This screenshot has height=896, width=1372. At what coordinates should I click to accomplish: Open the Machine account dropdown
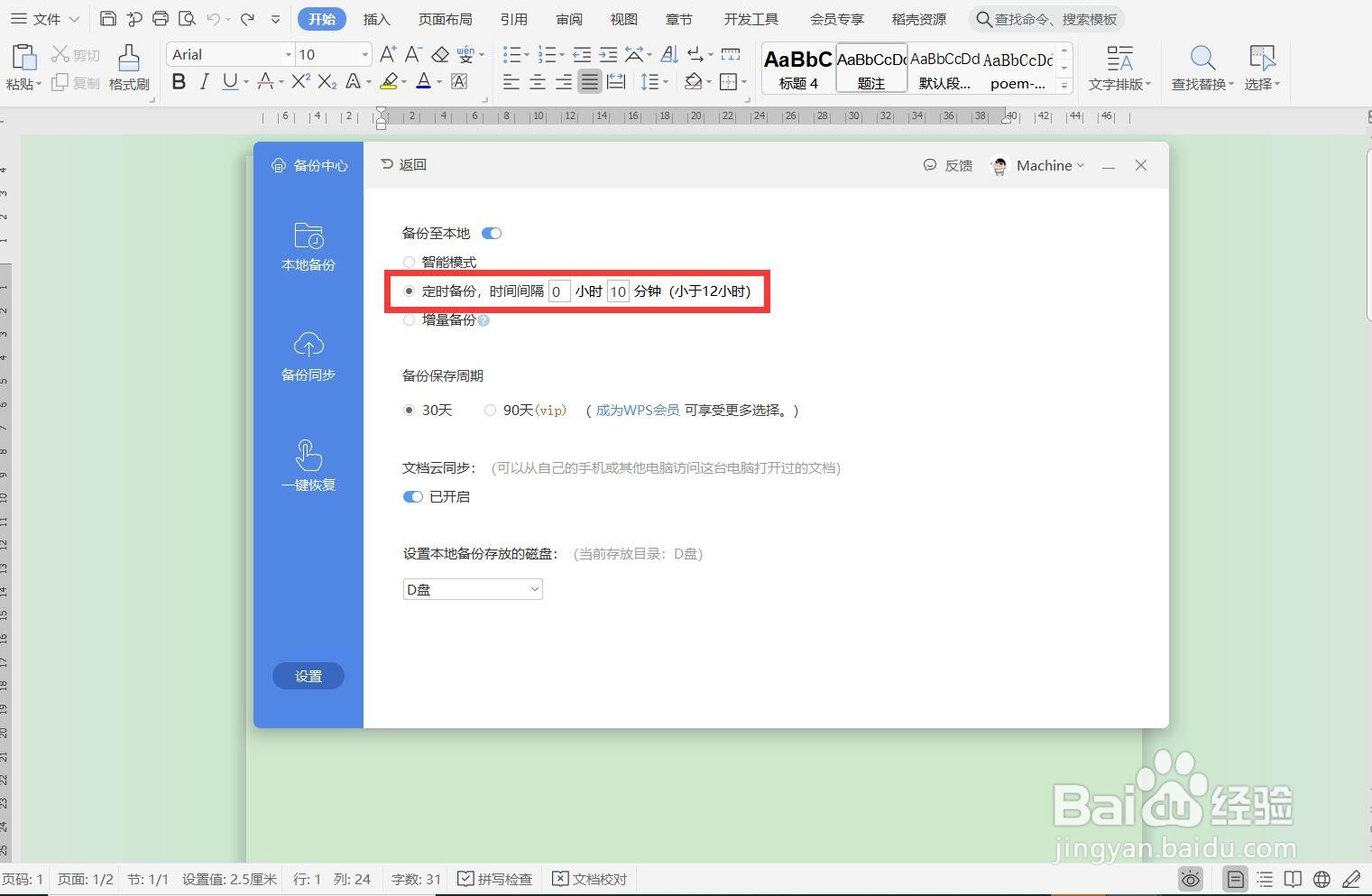pos(1046,165)
